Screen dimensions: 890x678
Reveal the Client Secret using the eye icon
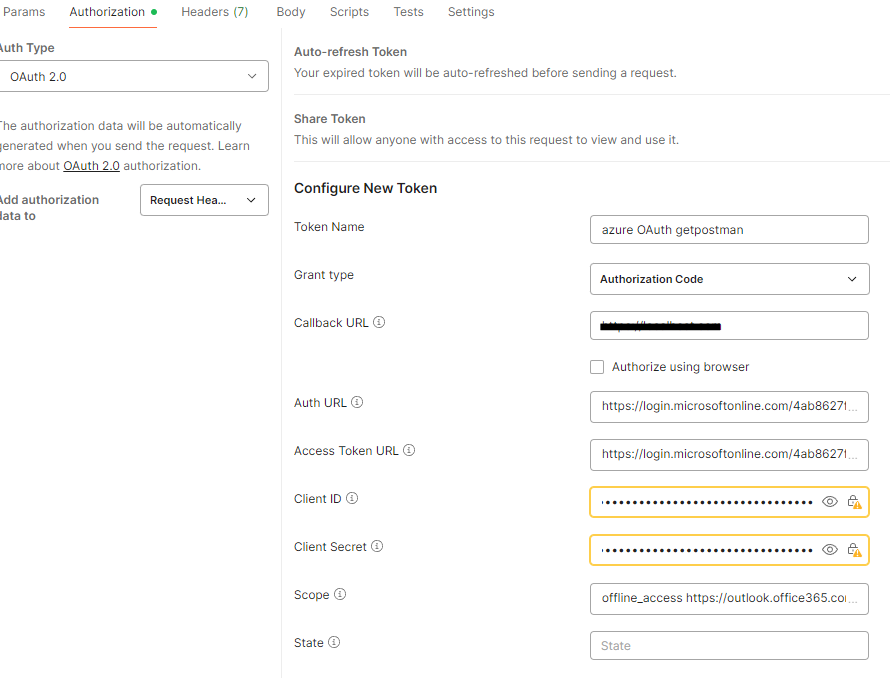tap(830, 549)
